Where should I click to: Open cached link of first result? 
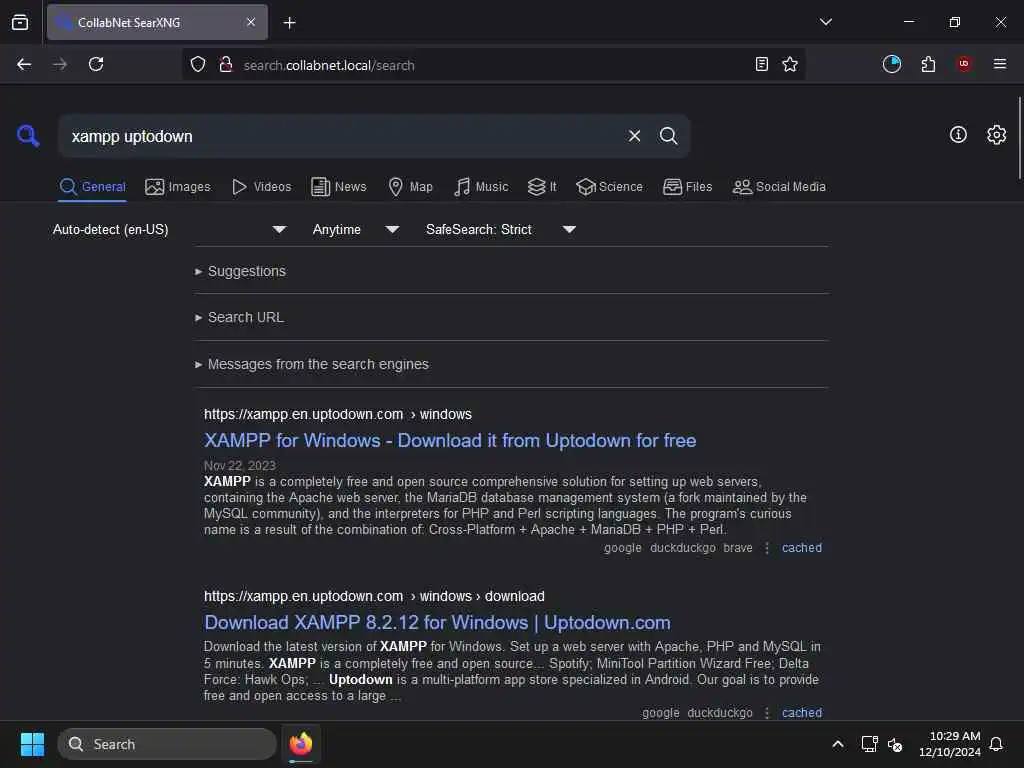click(x=802, y=548)
